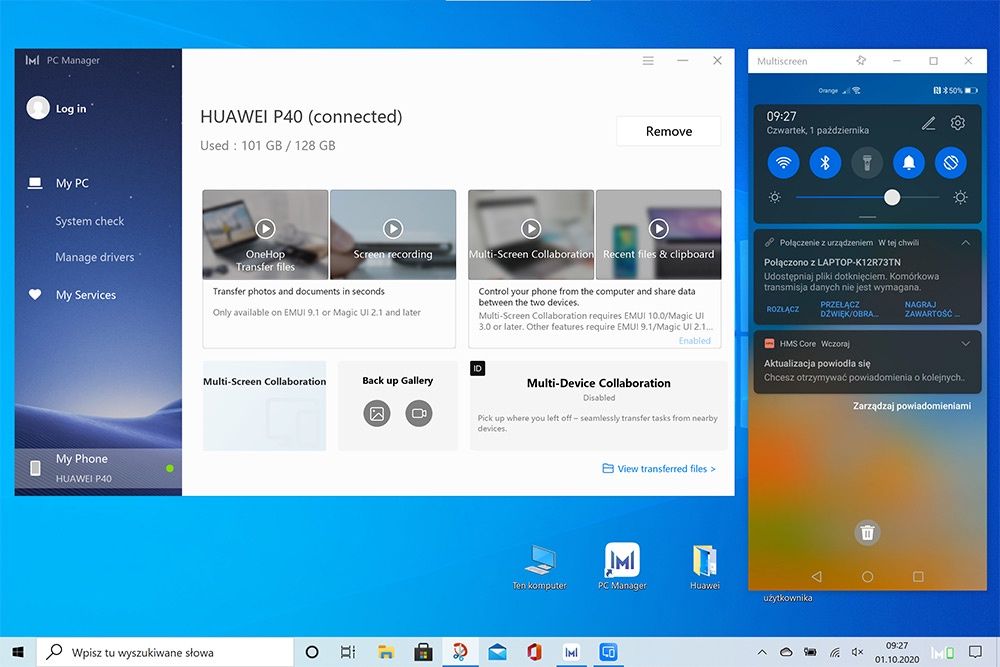
Task: Play the Screen recording tutorial video
Action: tap(393, 228)
